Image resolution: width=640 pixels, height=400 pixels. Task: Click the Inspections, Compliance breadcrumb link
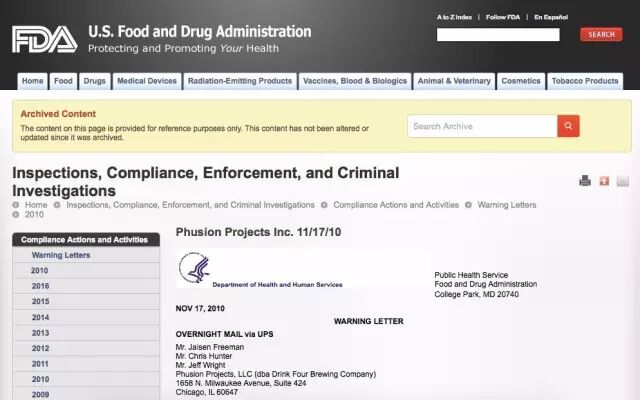coord(191,205)
